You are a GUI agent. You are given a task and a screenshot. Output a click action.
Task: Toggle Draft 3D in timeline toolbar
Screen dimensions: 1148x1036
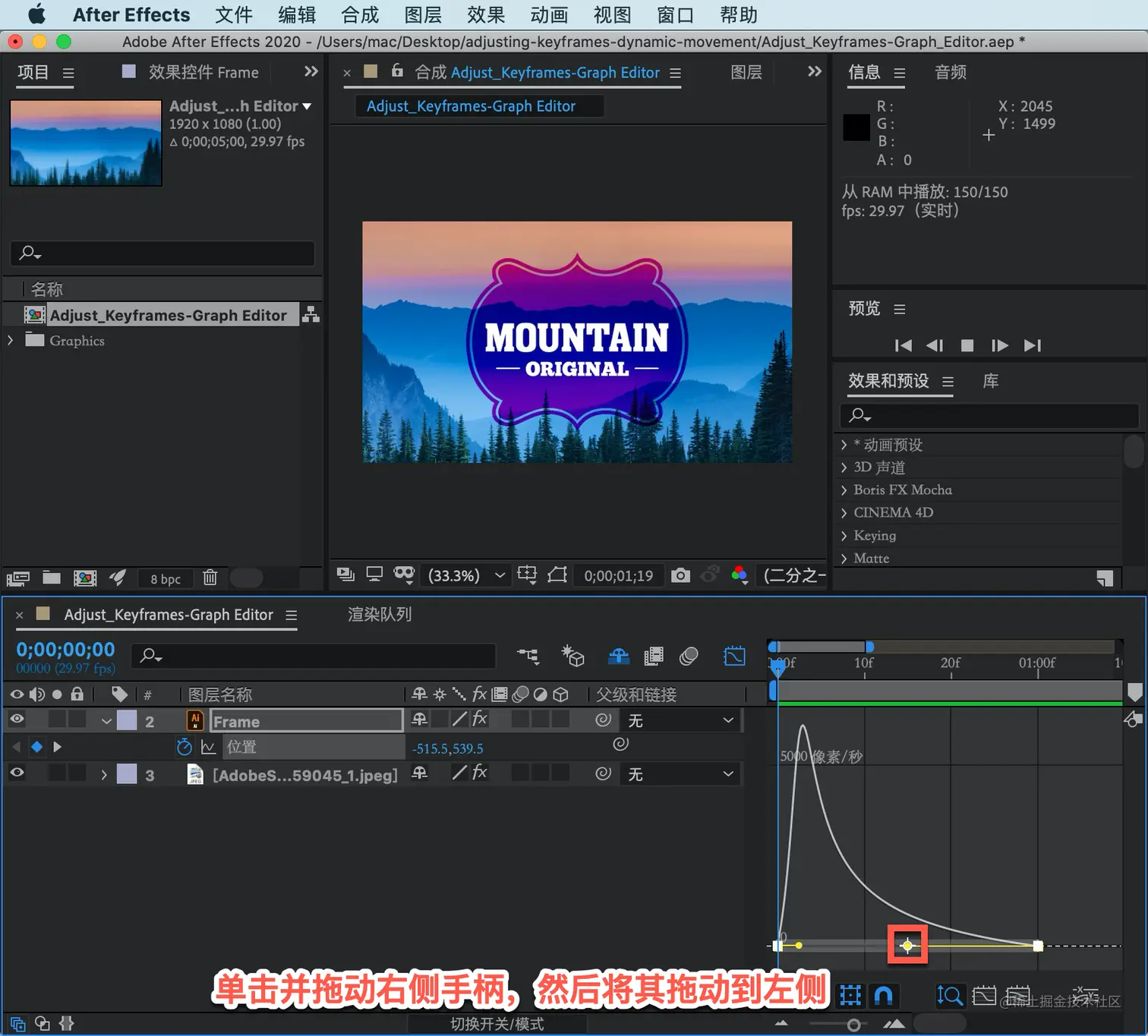point(572,656)
